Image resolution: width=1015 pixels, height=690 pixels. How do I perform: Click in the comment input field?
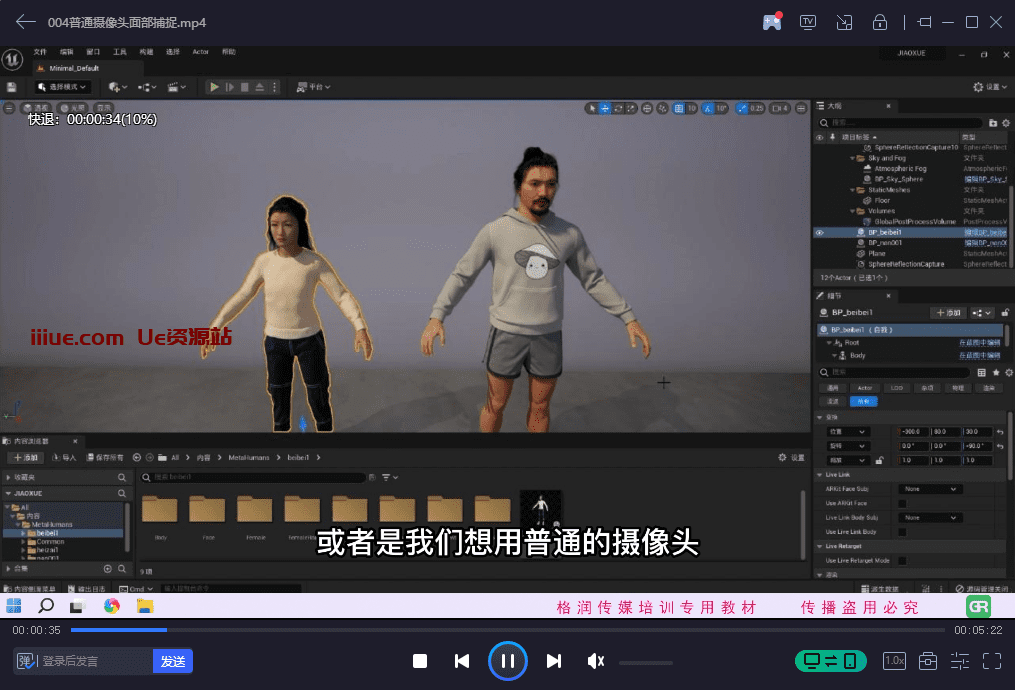[95, 661]
